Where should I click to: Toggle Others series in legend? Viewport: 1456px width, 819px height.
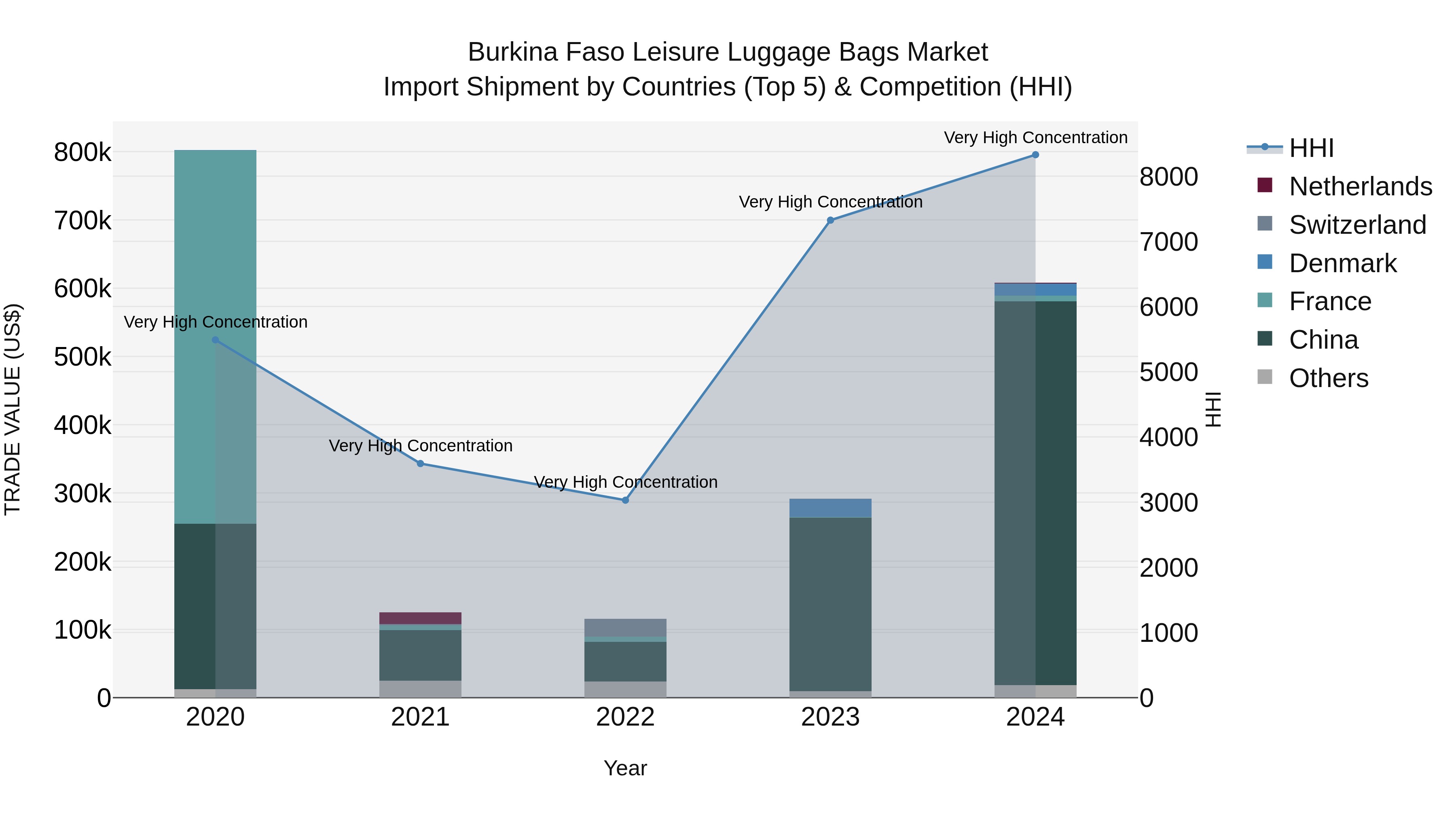click(x=1312, y=378)
